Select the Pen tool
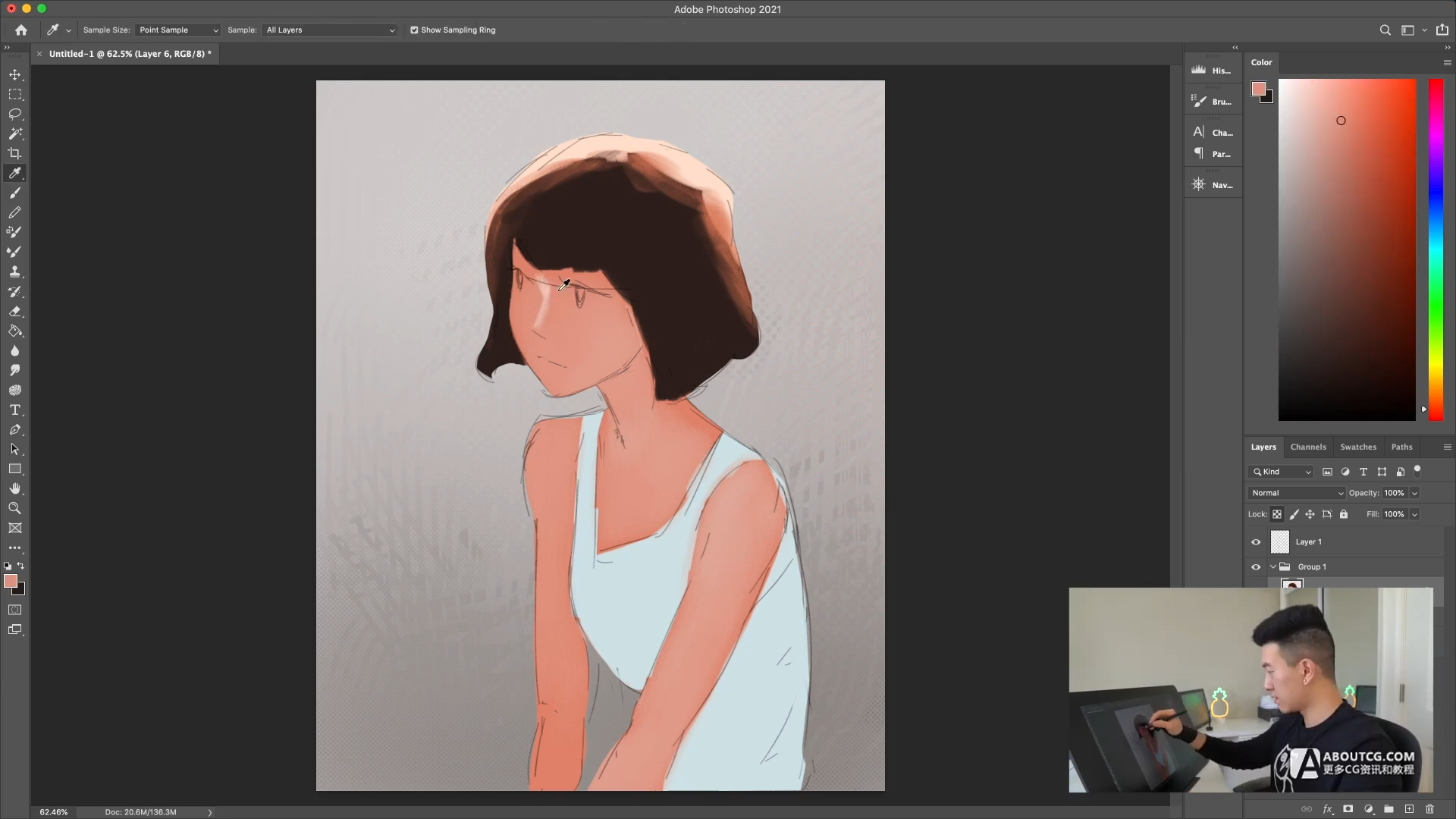 coord(14,429)
